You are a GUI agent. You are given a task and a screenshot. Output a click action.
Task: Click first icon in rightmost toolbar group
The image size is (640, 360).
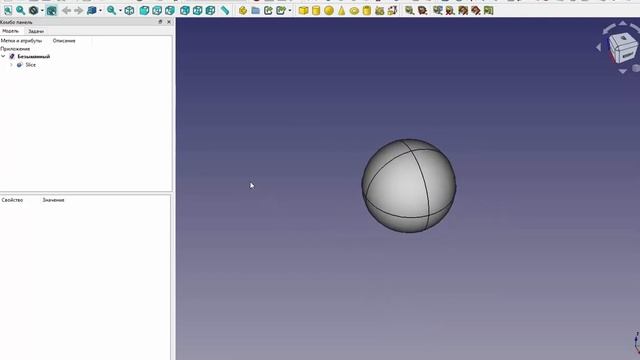[x=409, y=11]
